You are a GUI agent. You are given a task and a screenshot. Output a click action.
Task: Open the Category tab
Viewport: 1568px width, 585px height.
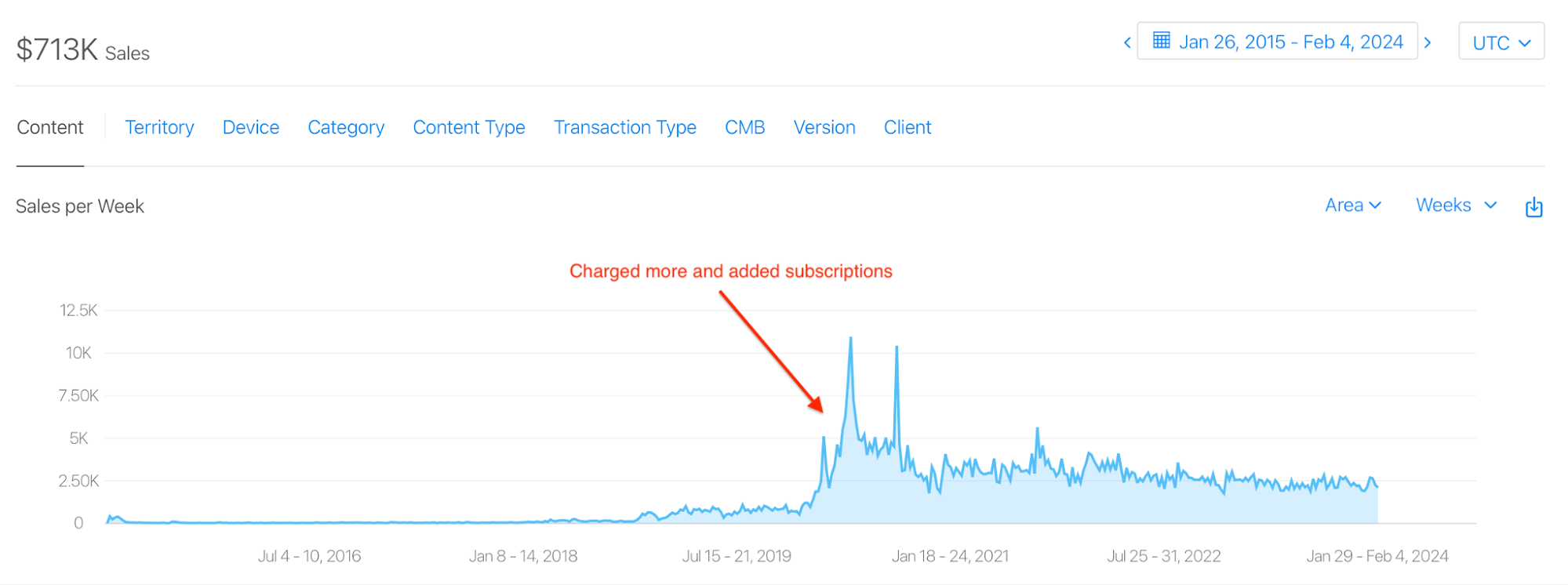[x=346, y=128]
